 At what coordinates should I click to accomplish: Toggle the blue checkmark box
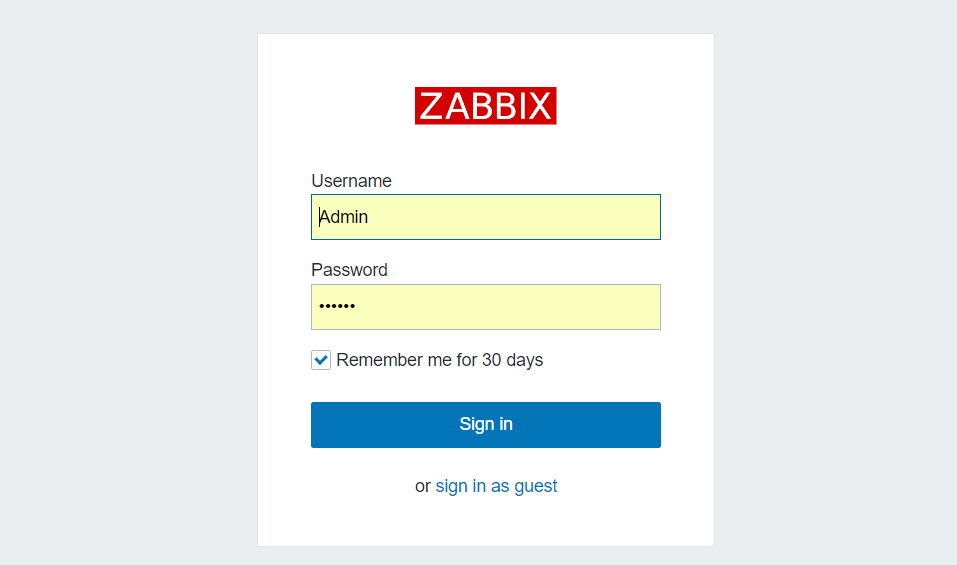coord(321,360)
